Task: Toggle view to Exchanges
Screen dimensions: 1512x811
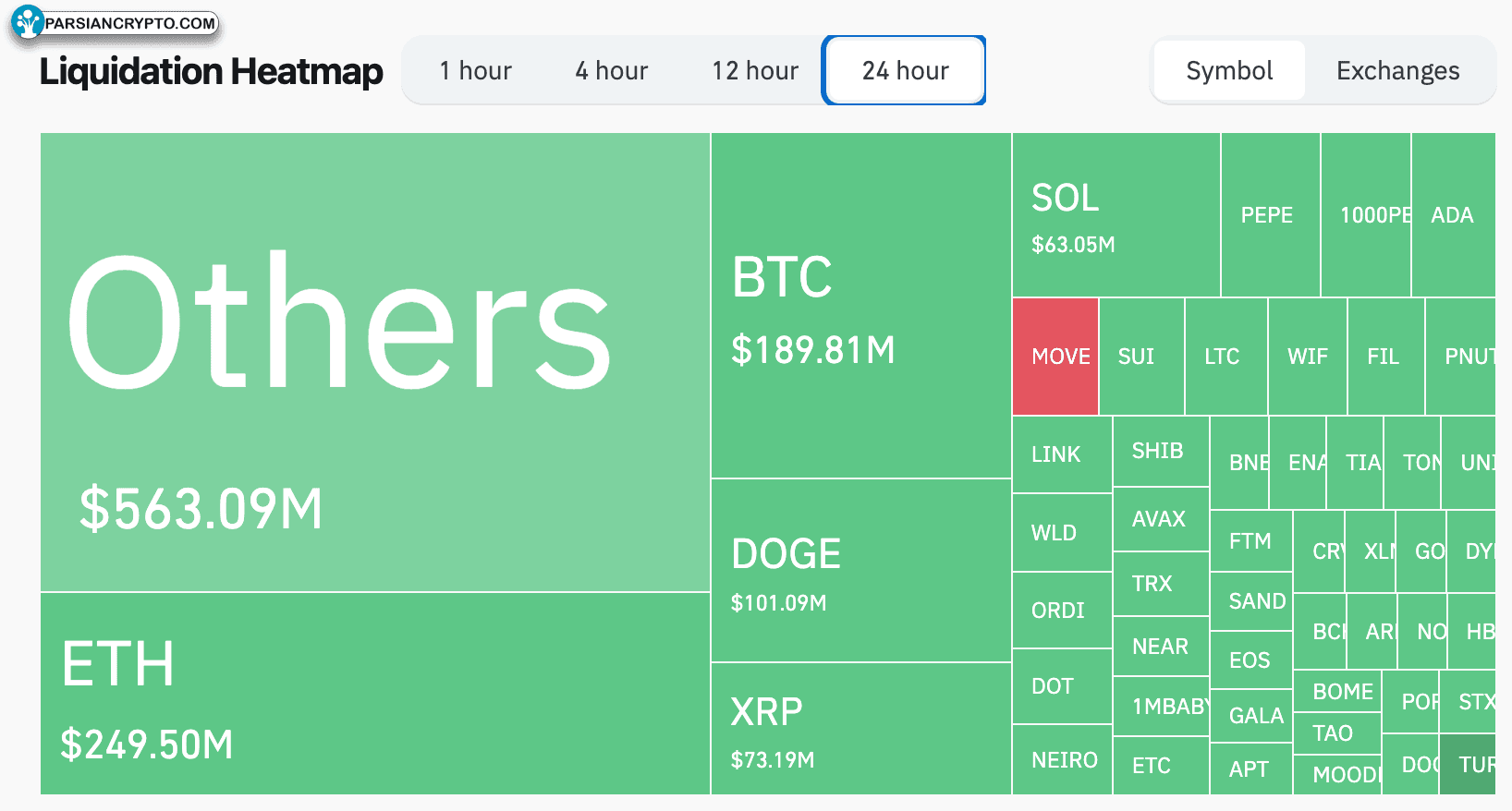Action: [1397, 70]
